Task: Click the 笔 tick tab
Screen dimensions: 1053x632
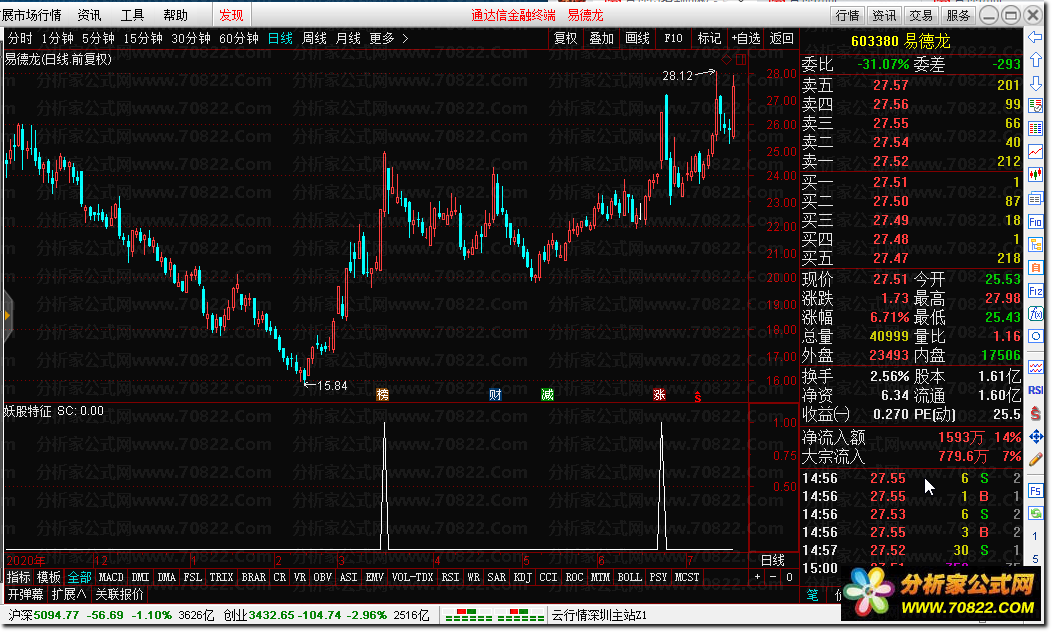Action: coord(813,594)
